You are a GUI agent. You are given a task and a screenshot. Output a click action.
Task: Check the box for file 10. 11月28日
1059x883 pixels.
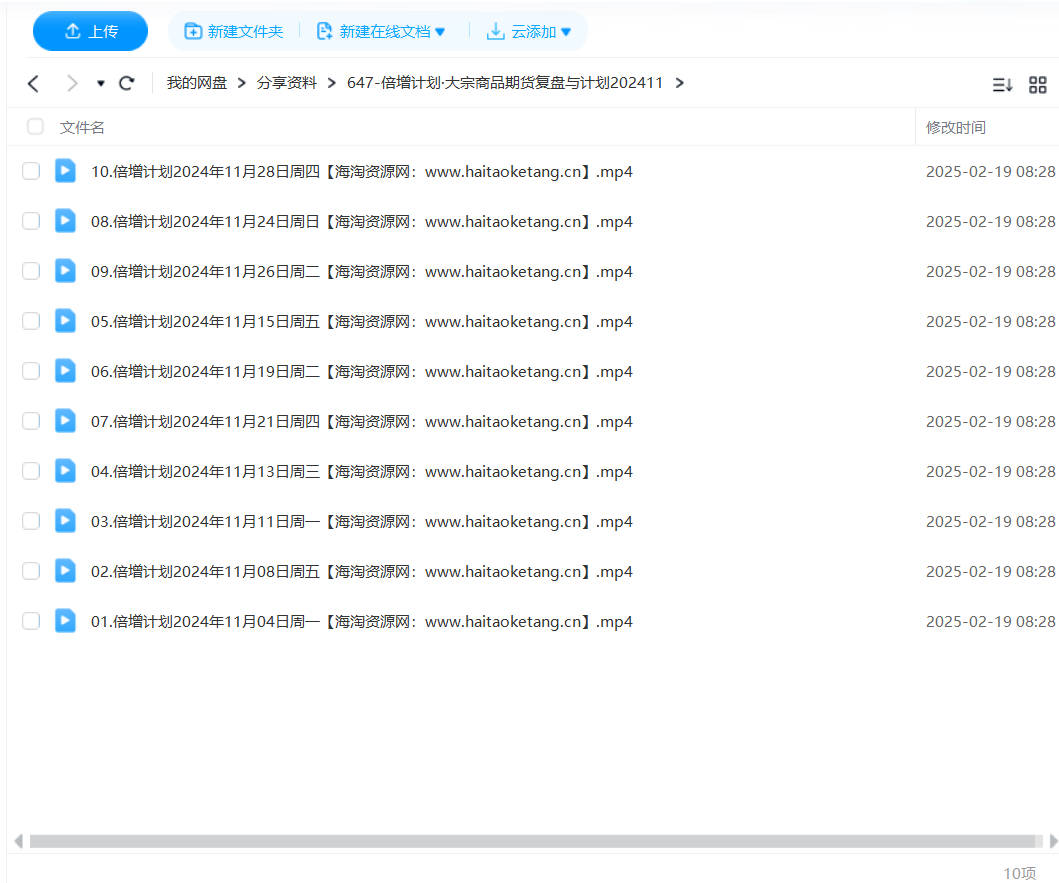click(x=31, y=171)
